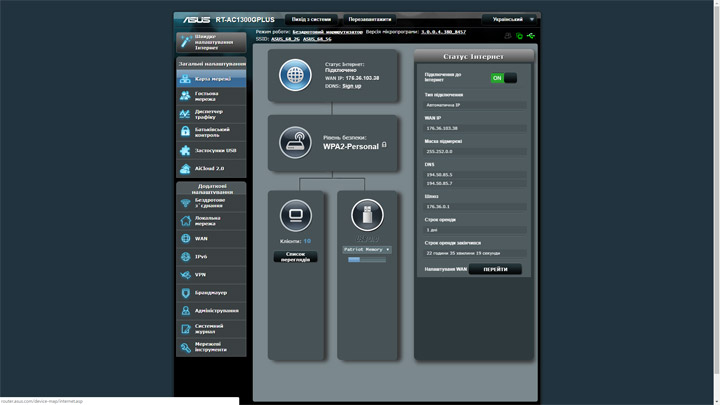
Task: Click the ASUS_68_5G SSID link
Action: coord(317,39)
